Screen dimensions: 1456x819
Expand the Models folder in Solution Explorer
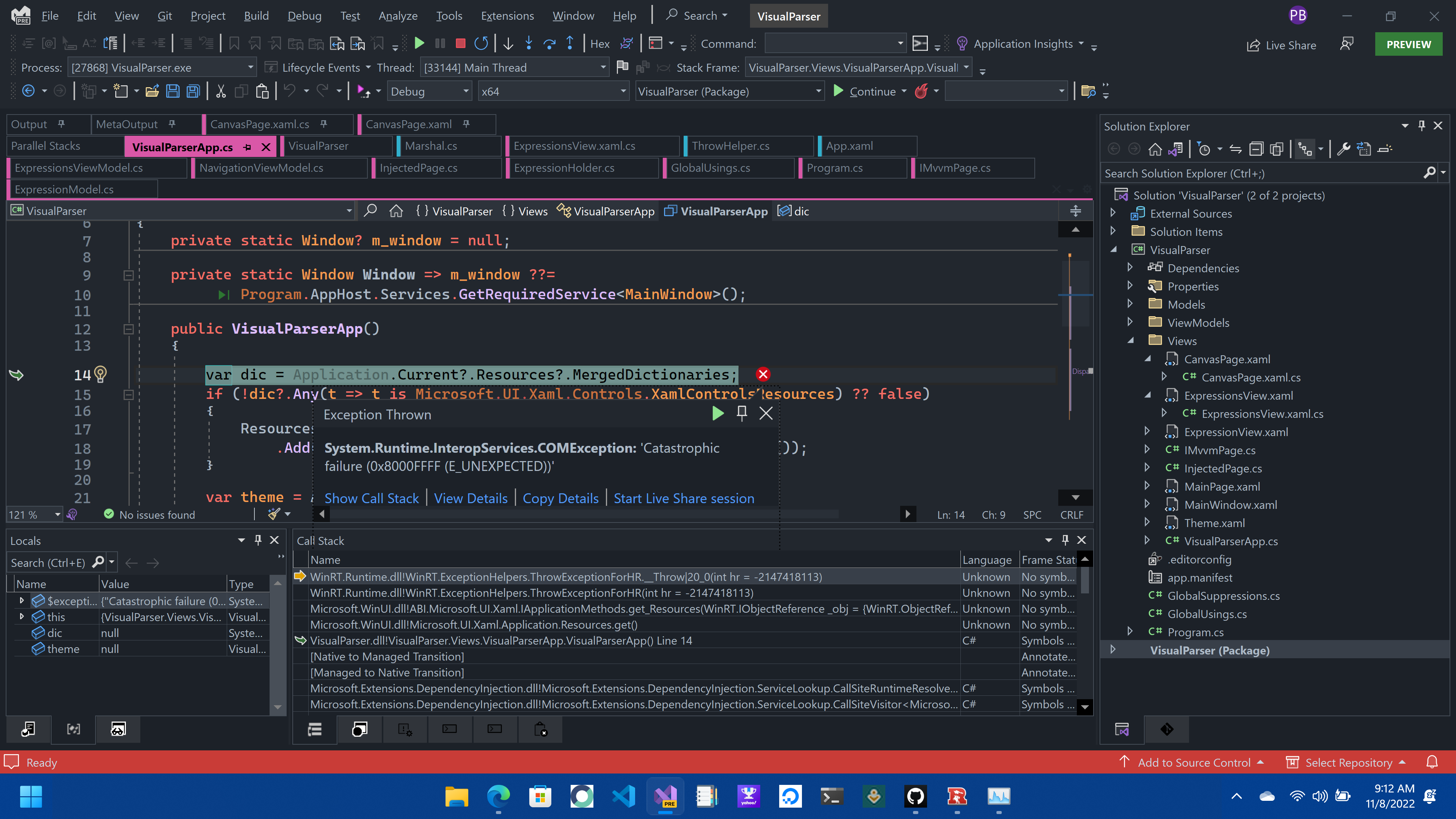1130,304
